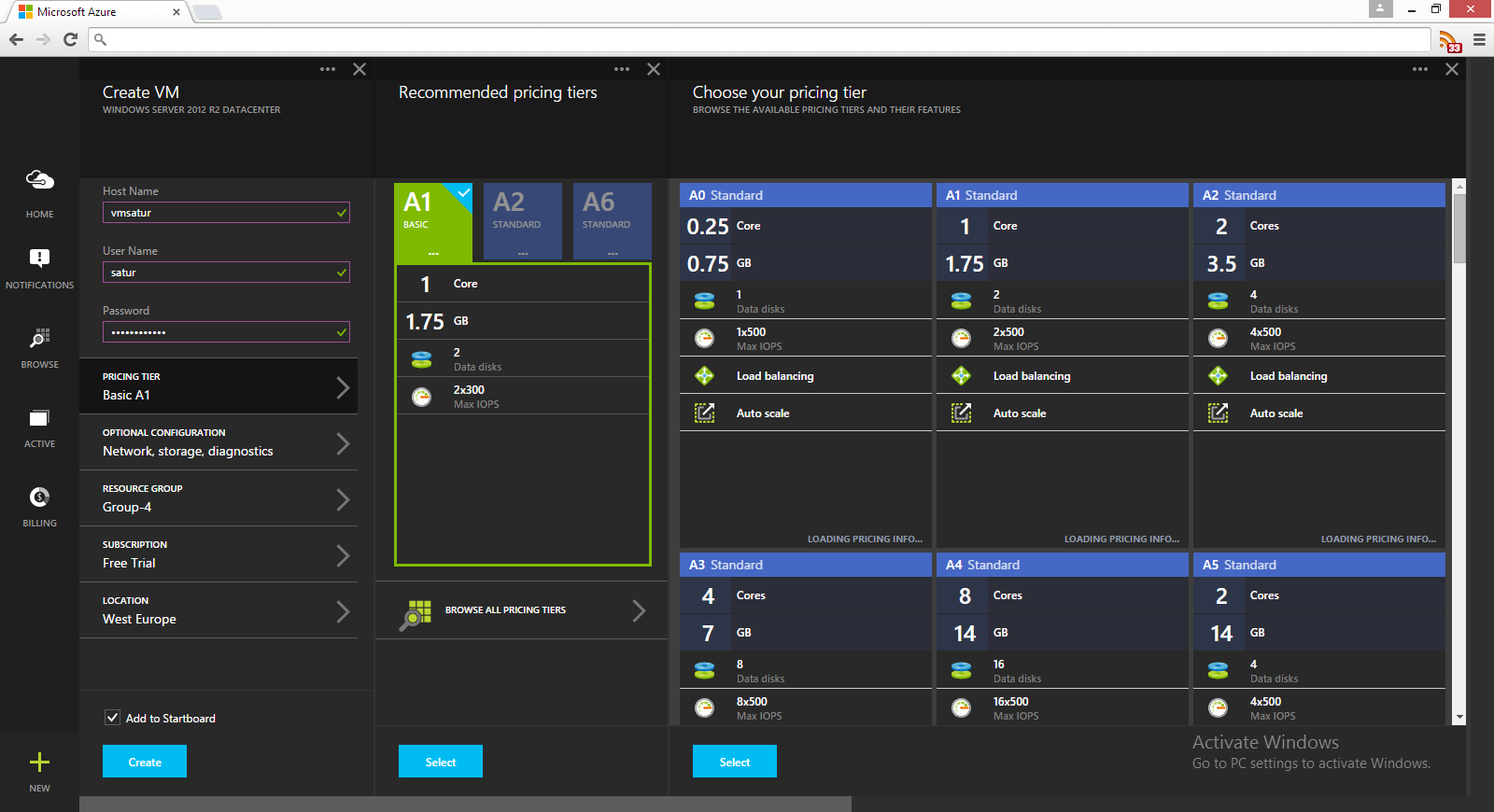Open the browser hamburger menu
The width and height of the screenshot is (1494, 812).
[1479, 40]
